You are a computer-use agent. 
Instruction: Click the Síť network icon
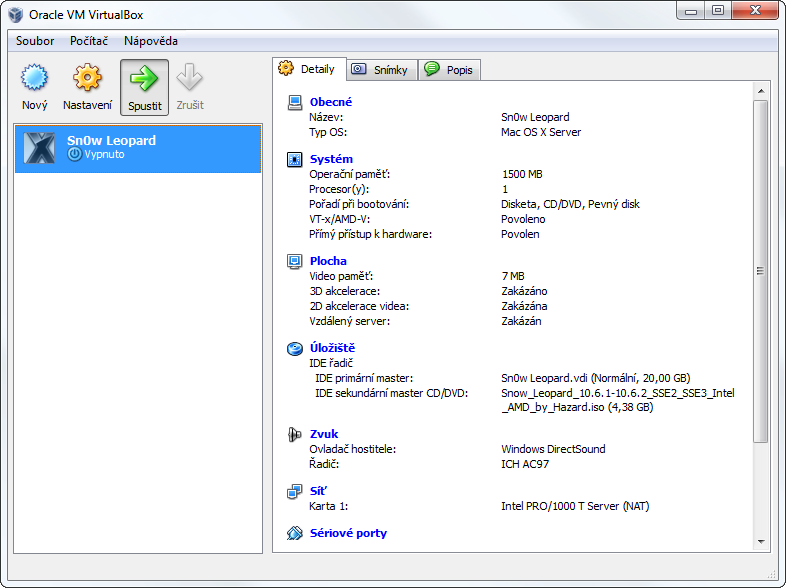tap(294, 491)
